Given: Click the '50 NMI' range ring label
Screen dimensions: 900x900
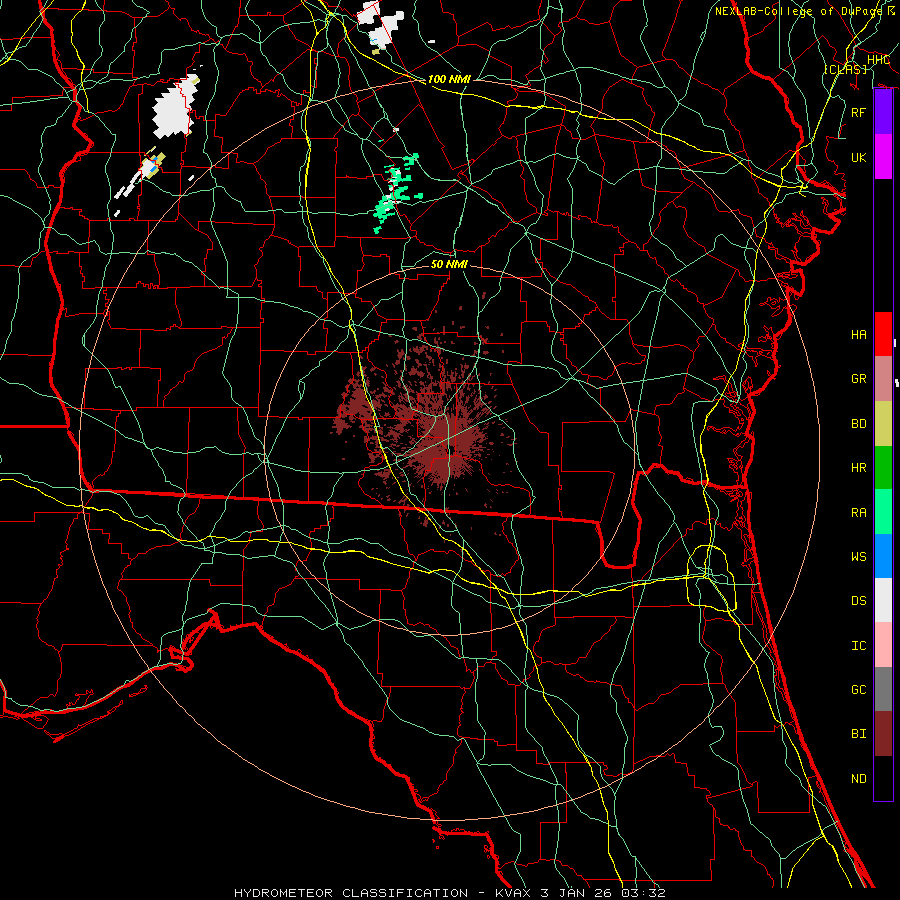Looking at the screenshot, I should click(449, 264).
